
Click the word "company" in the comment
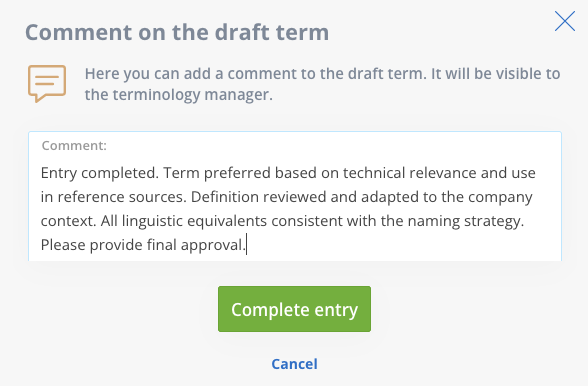pyautogui.click(x=500, y=198)
